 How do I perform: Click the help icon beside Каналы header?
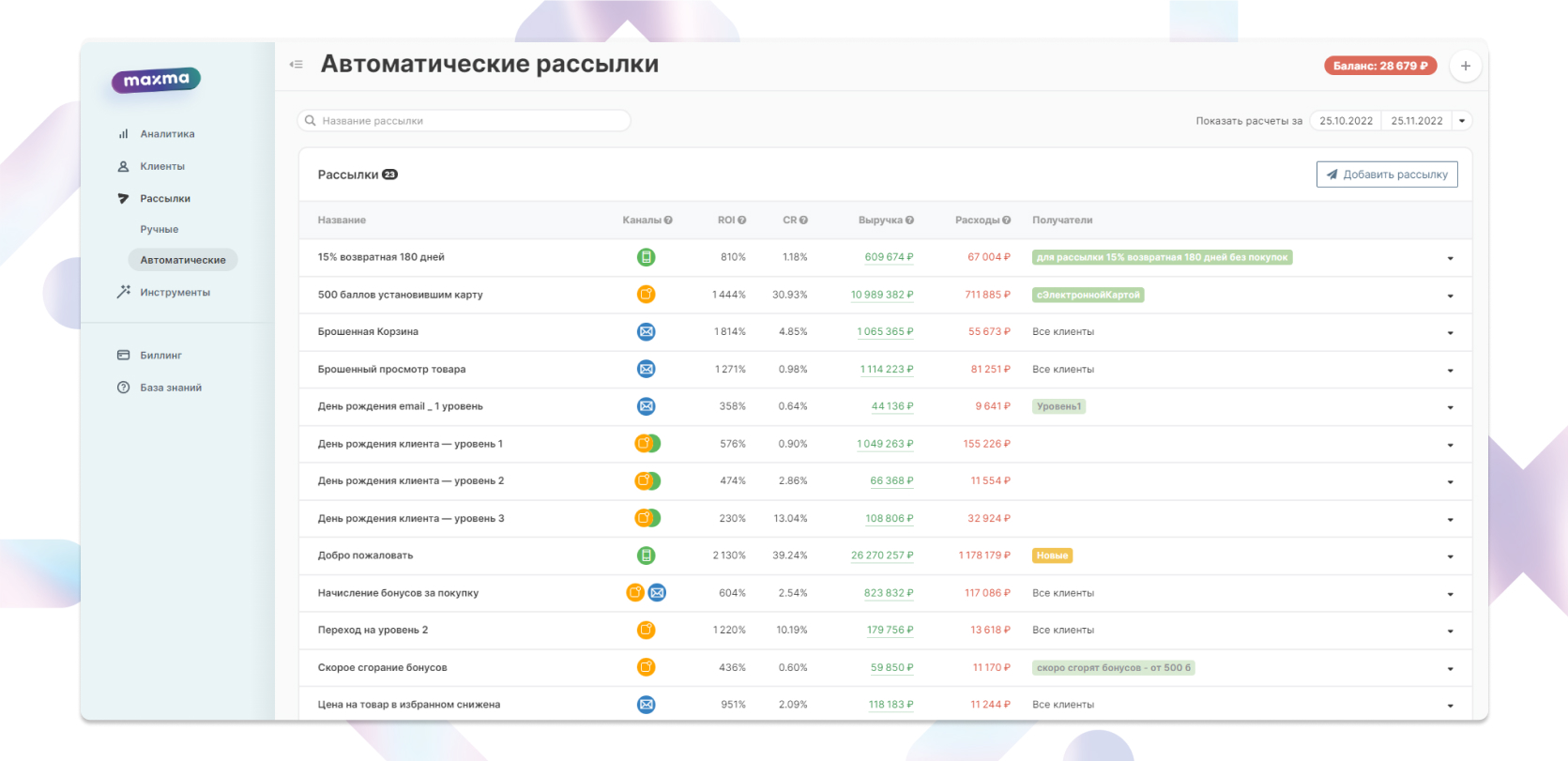pyautogui.click(x=668, y=221)
